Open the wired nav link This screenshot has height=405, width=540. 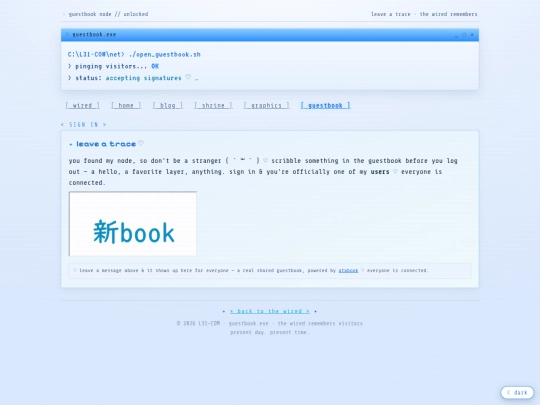point(82,105)
